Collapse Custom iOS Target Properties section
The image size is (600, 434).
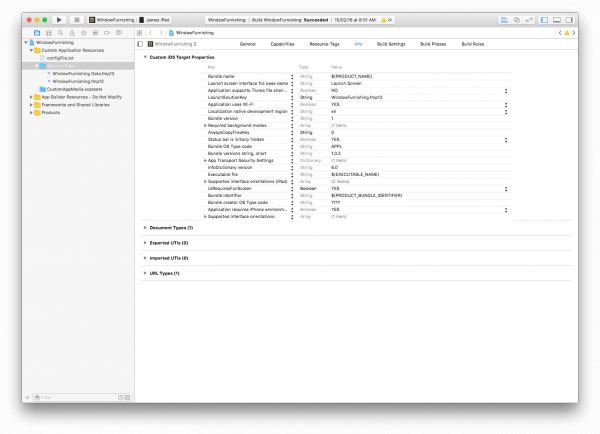[x=145, y=57]
